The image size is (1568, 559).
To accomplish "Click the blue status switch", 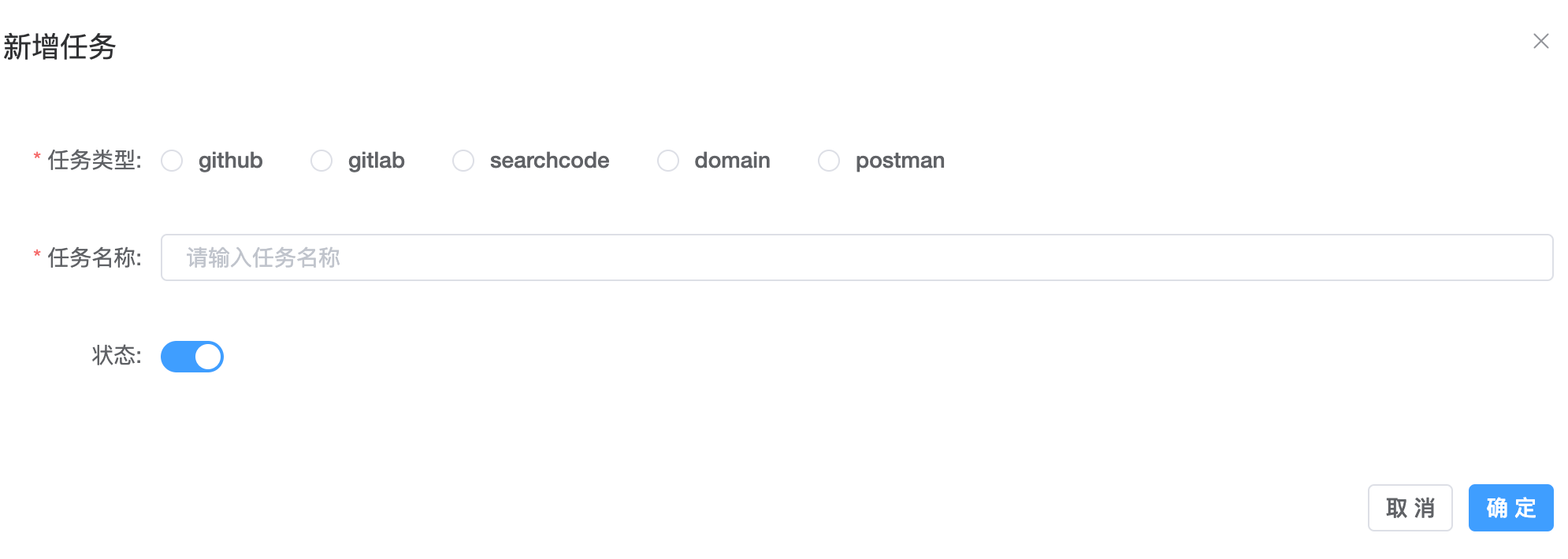I will pos(192,356).
